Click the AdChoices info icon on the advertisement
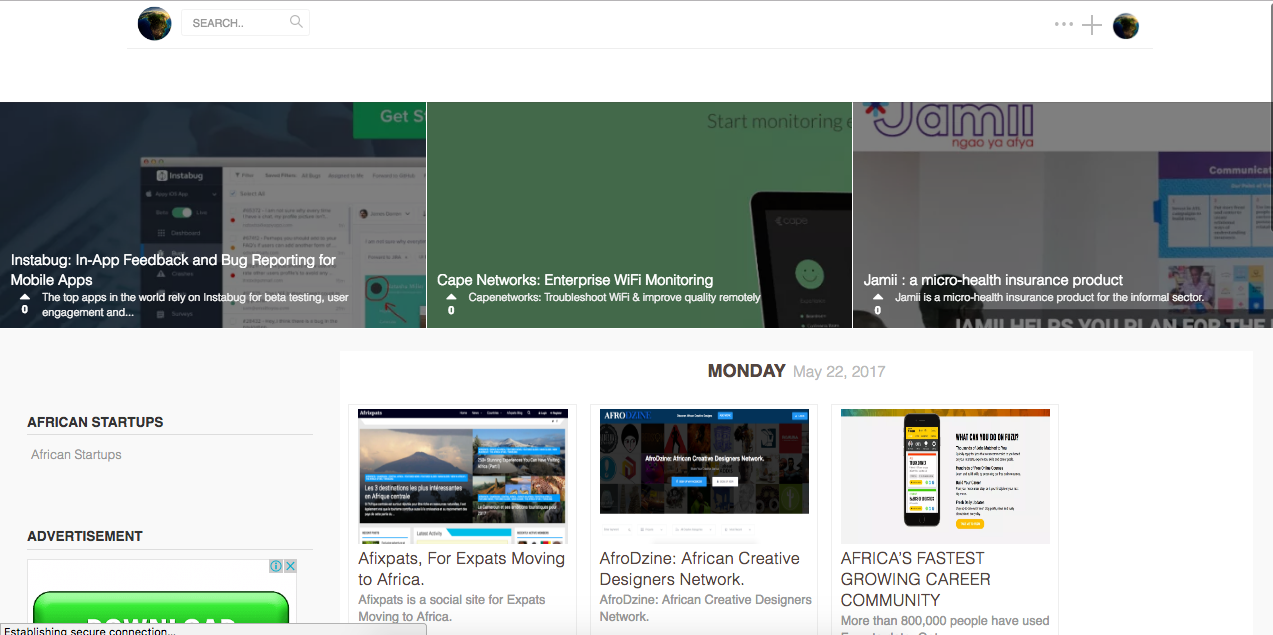Image resolution: width=1273 pixels, height=635 pixels. click(x=276, y=566)
